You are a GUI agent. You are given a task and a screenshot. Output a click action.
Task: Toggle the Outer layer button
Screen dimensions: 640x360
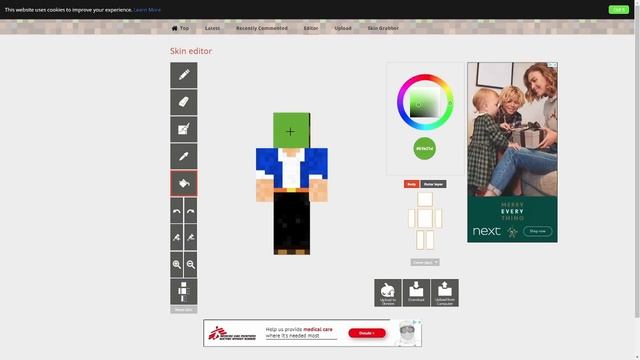pos(433,184)
